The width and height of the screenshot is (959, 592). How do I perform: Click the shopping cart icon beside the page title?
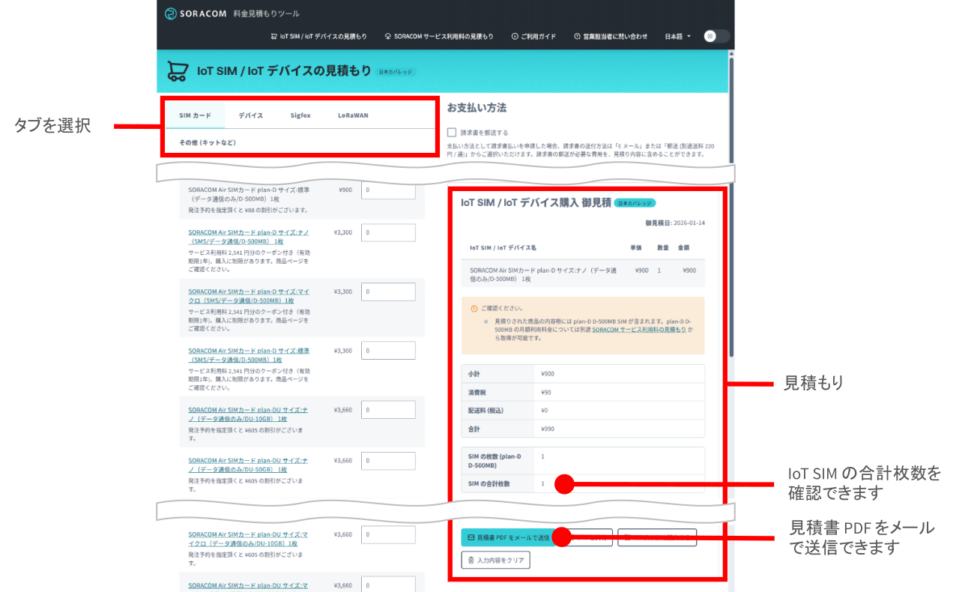pos(176,71)
